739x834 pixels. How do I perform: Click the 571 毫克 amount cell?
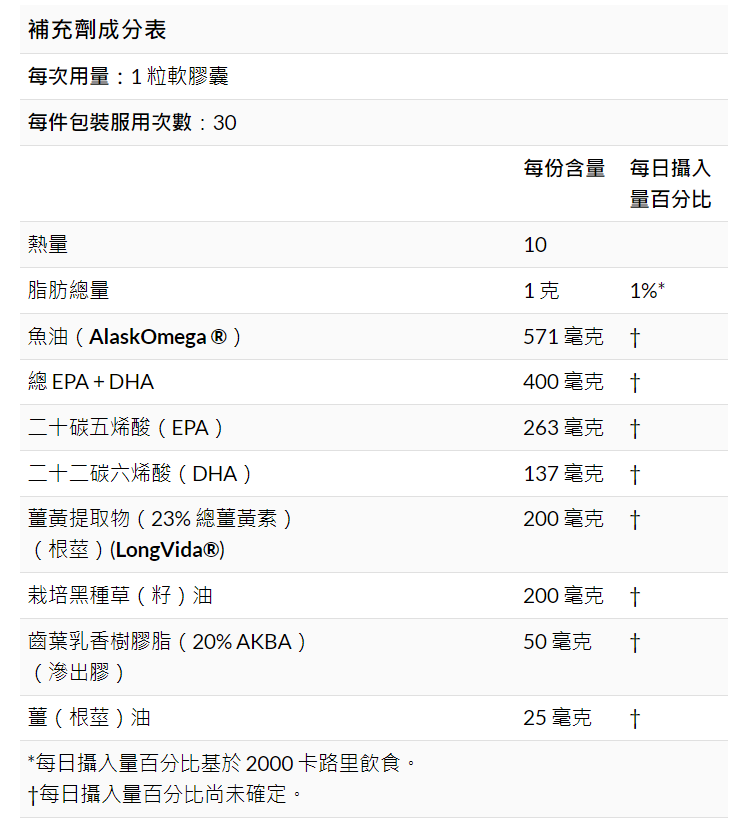coord(563,336)
